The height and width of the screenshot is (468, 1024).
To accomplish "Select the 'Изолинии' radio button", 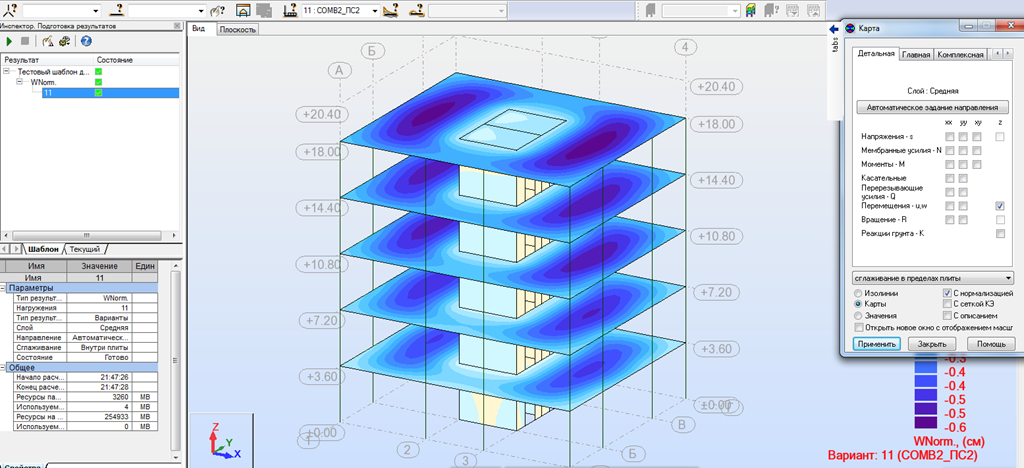I will 858,291.
